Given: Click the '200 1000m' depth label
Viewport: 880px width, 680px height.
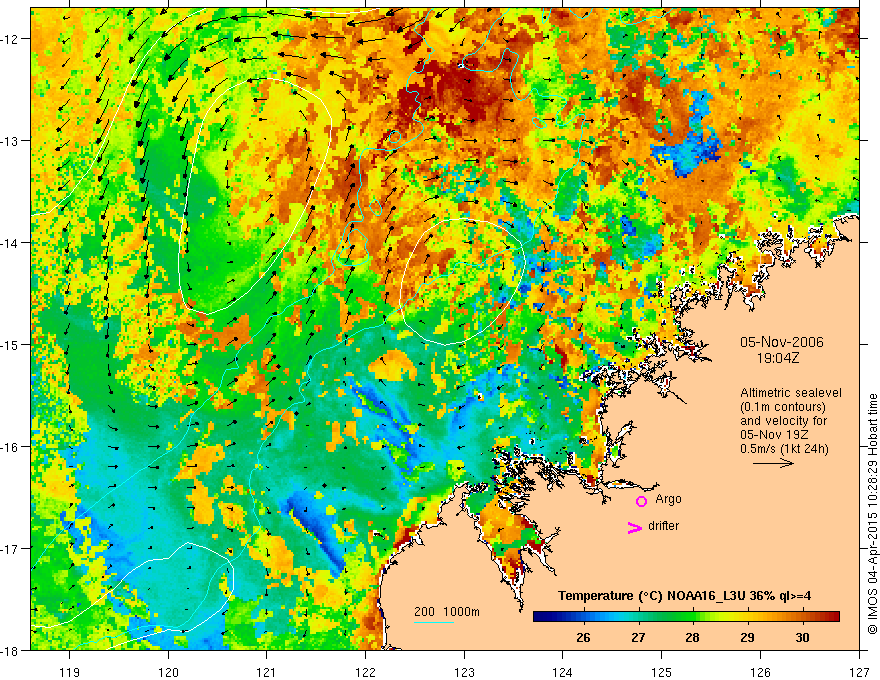Looking at the screenshot, I should [x=447, y=612].
